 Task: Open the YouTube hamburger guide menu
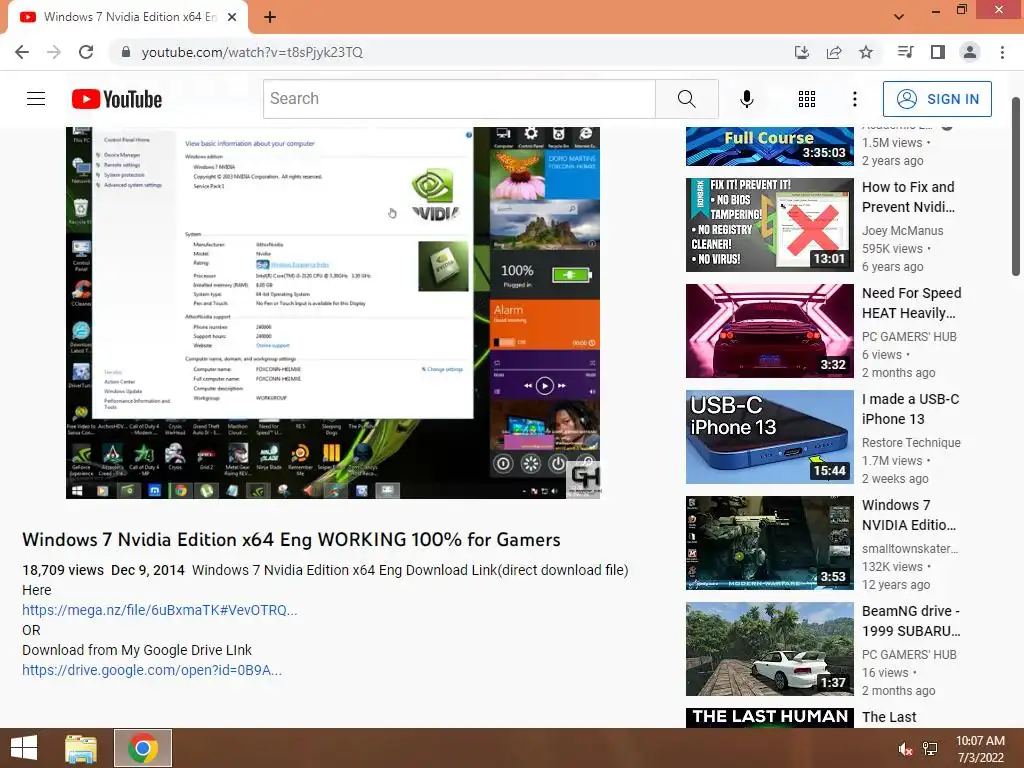tap(36, 99)
